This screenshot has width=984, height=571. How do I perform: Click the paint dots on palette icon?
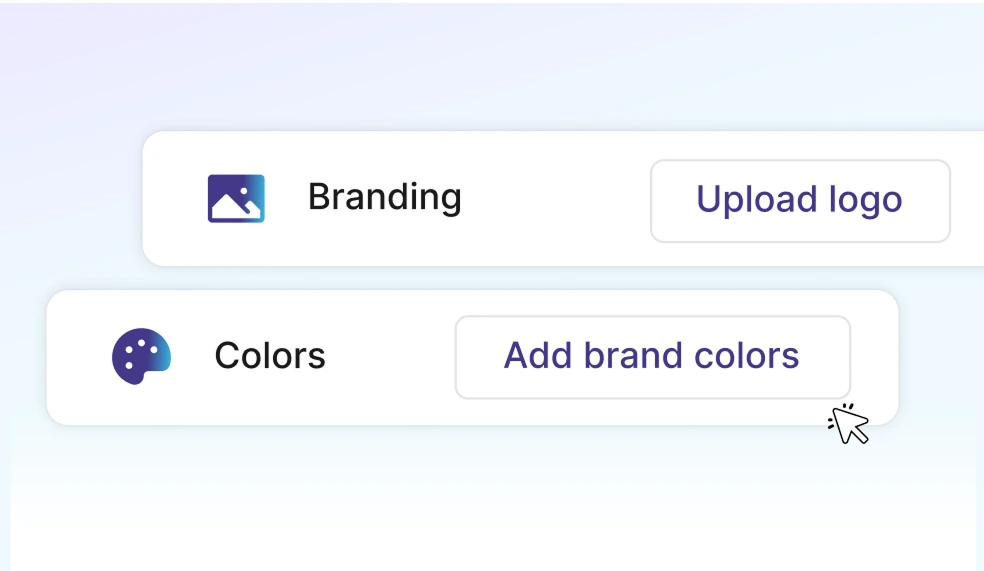point(143,345)
